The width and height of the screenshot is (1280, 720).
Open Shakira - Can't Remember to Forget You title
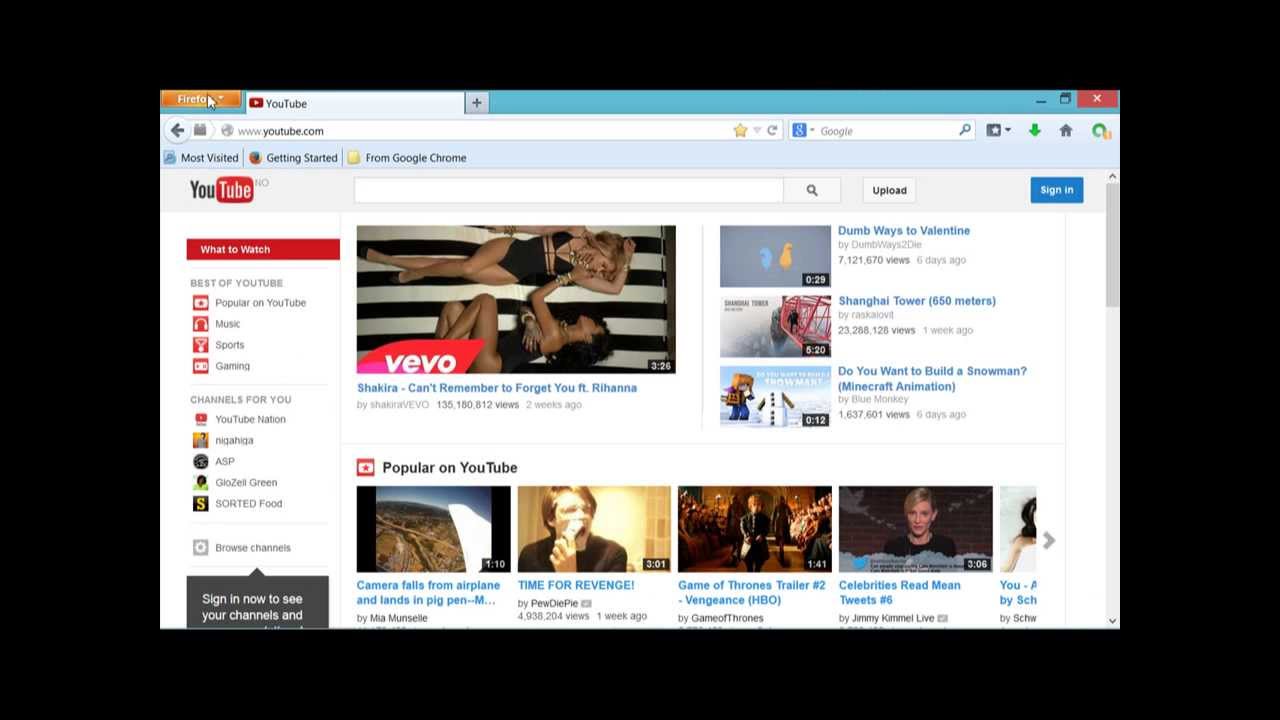(497, 388)
